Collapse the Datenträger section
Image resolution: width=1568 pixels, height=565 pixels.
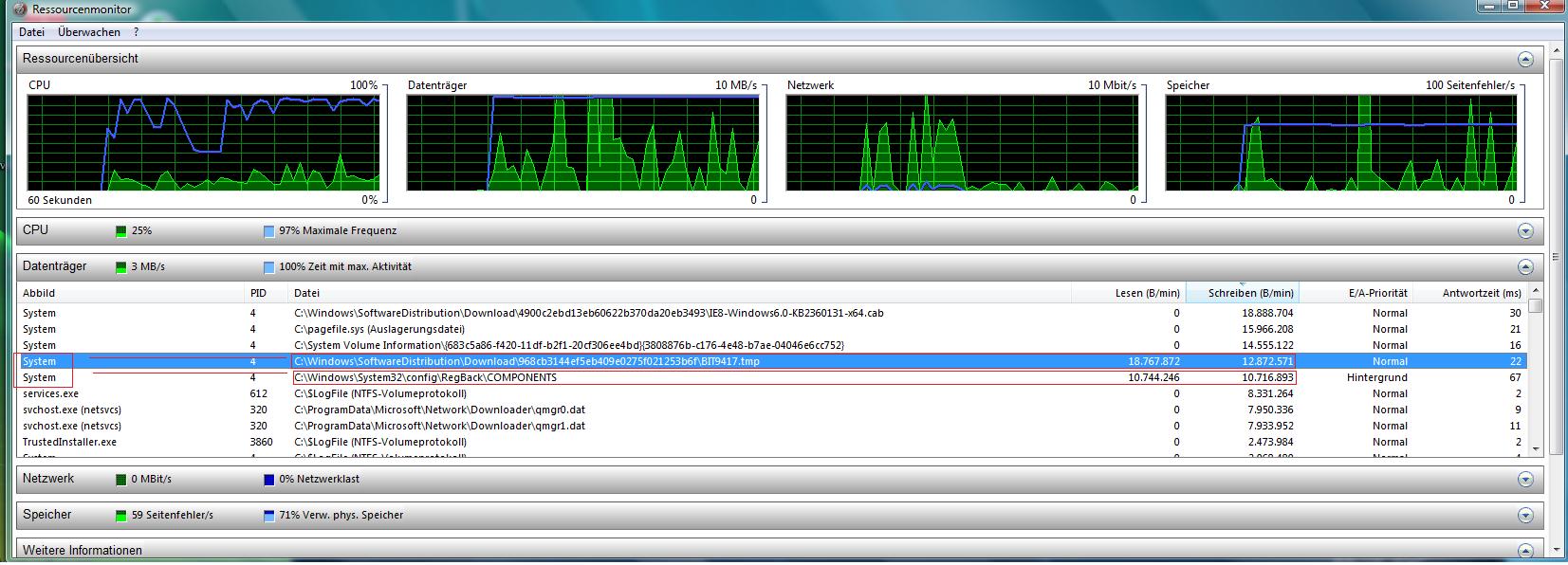tap(1525, 267)
